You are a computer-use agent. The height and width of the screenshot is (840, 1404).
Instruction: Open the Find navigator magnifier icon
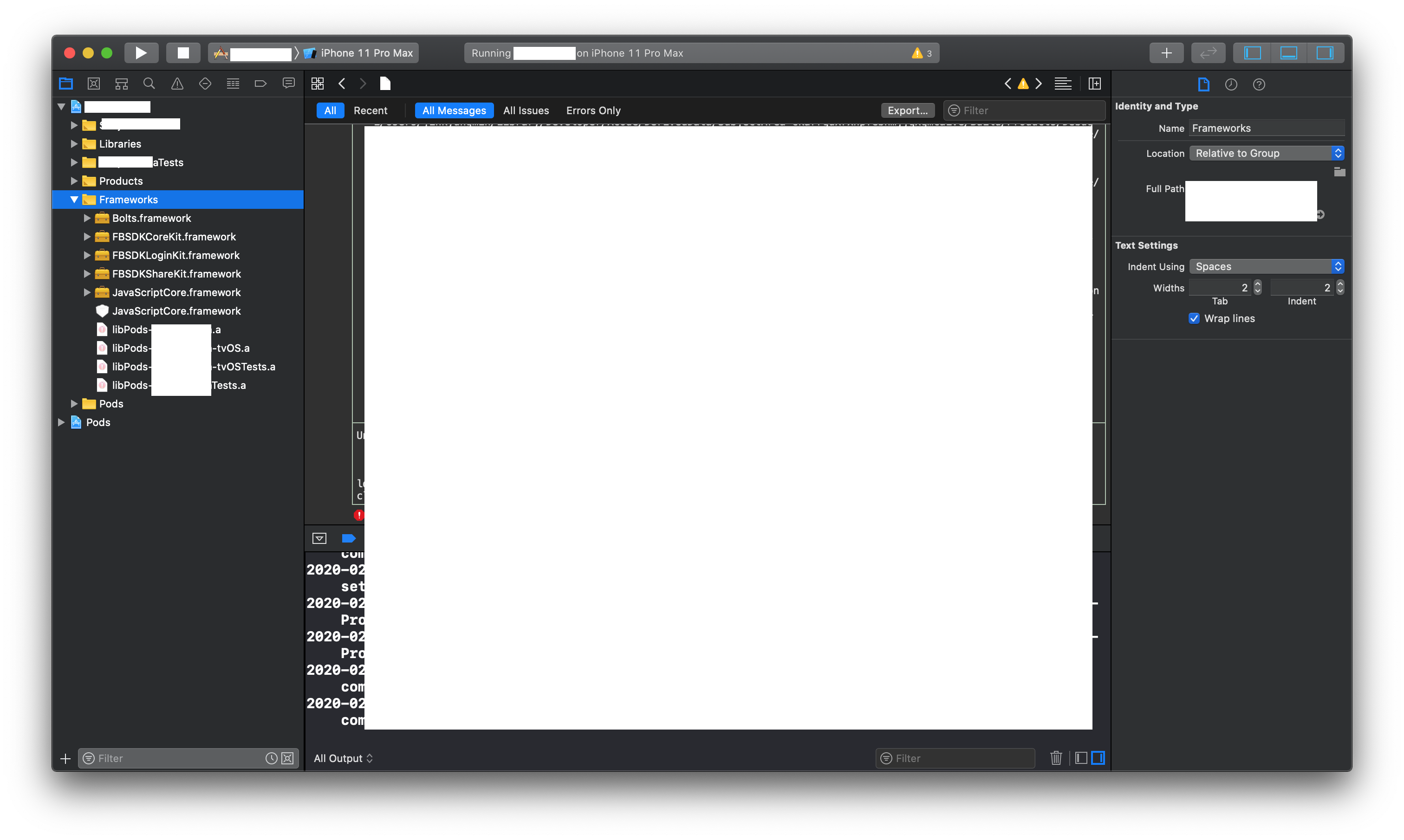point(149,84)
